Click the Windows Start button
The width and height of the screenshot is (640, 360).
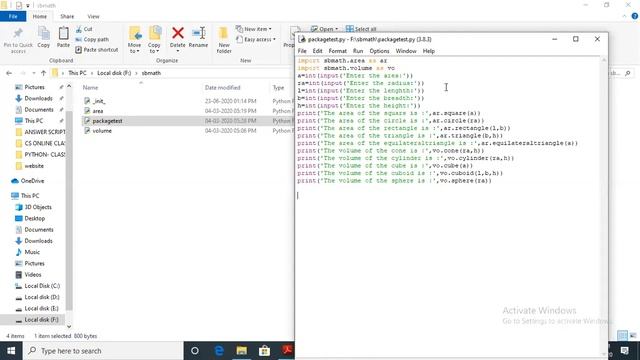11,351
